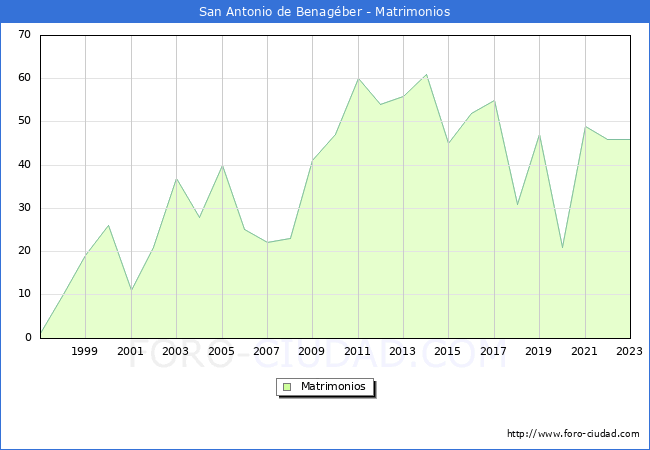Click the 2020 dip data point

pos(562,247)
